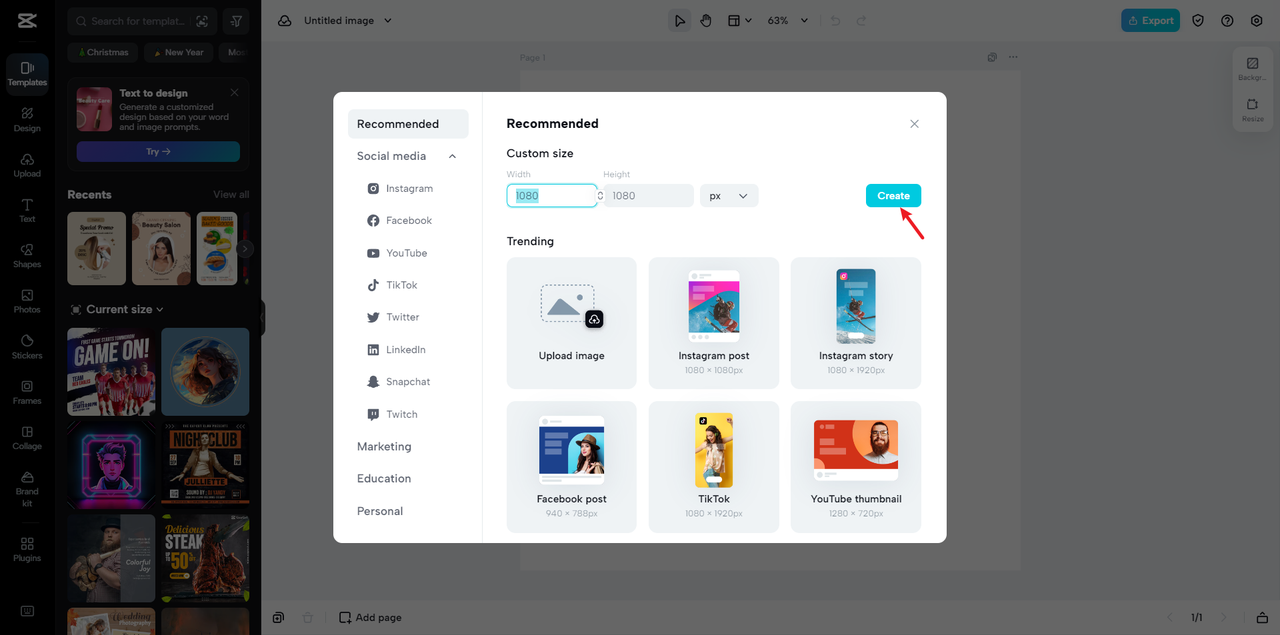Select YouTube in social media list
1280x635 pixels.
tap(397, 253)
